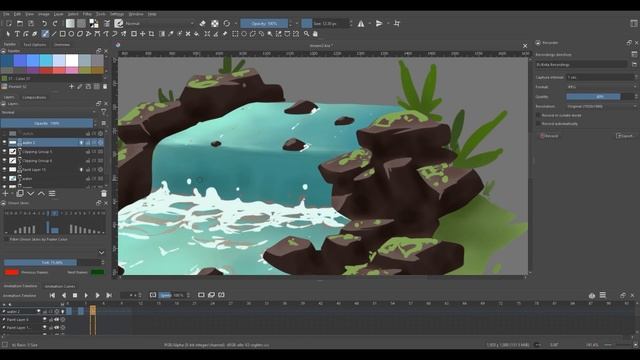
Task: Expand the Add Layer dropdown arrow
Action: pos(12,194)
